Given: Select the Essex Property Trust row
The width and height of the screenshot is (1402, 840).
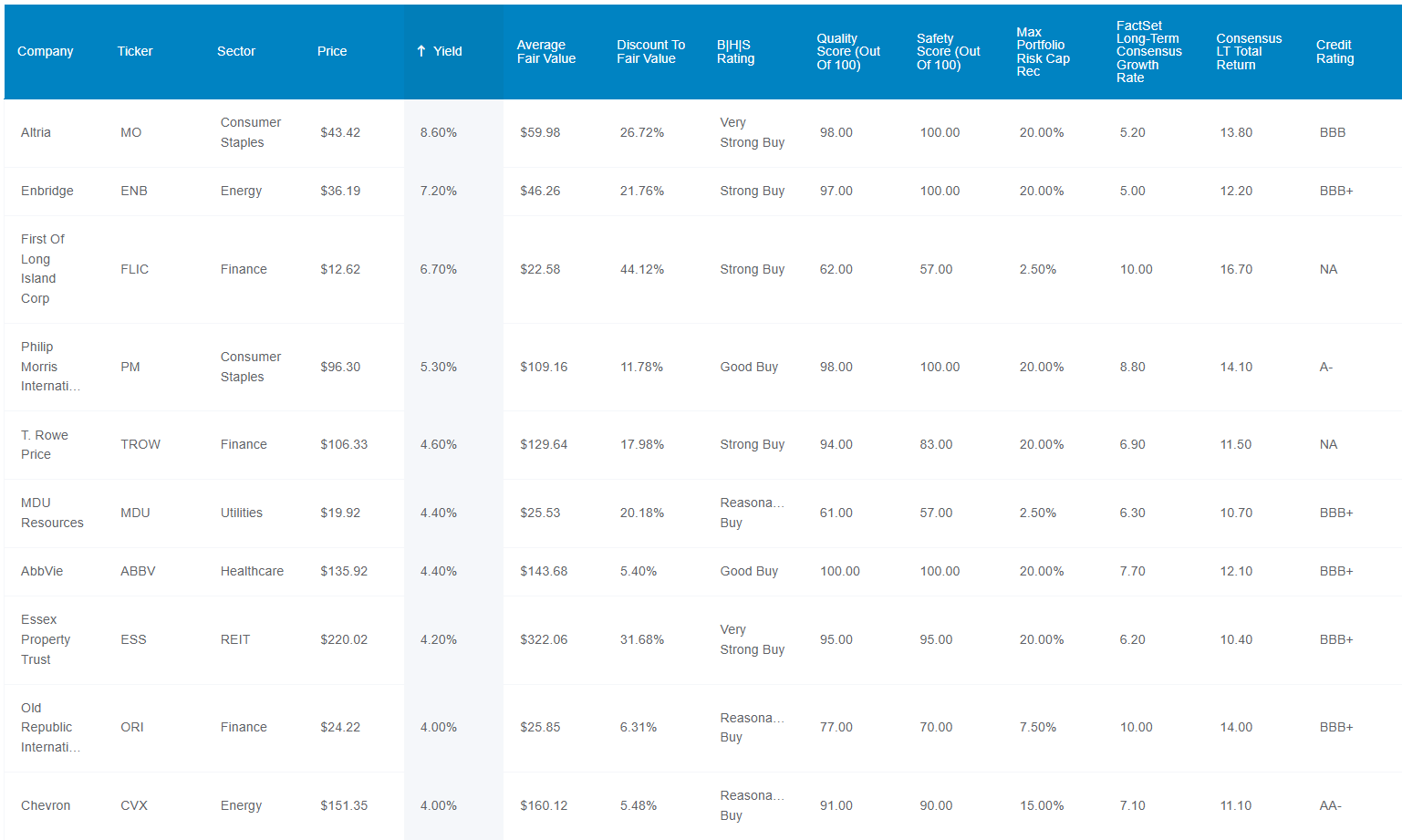Looking at the screenshot, I should (x=702, y=639).
